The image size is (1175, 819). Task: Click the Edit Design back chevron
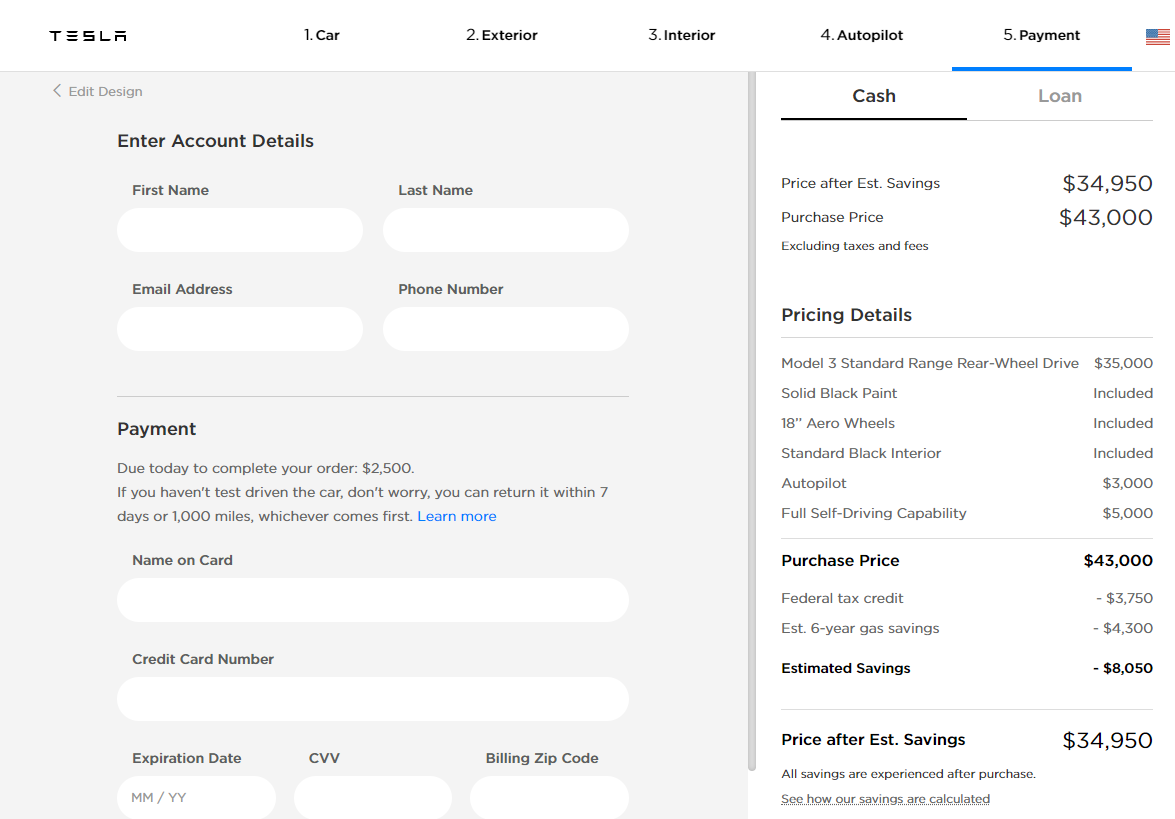tap(57, 91)
